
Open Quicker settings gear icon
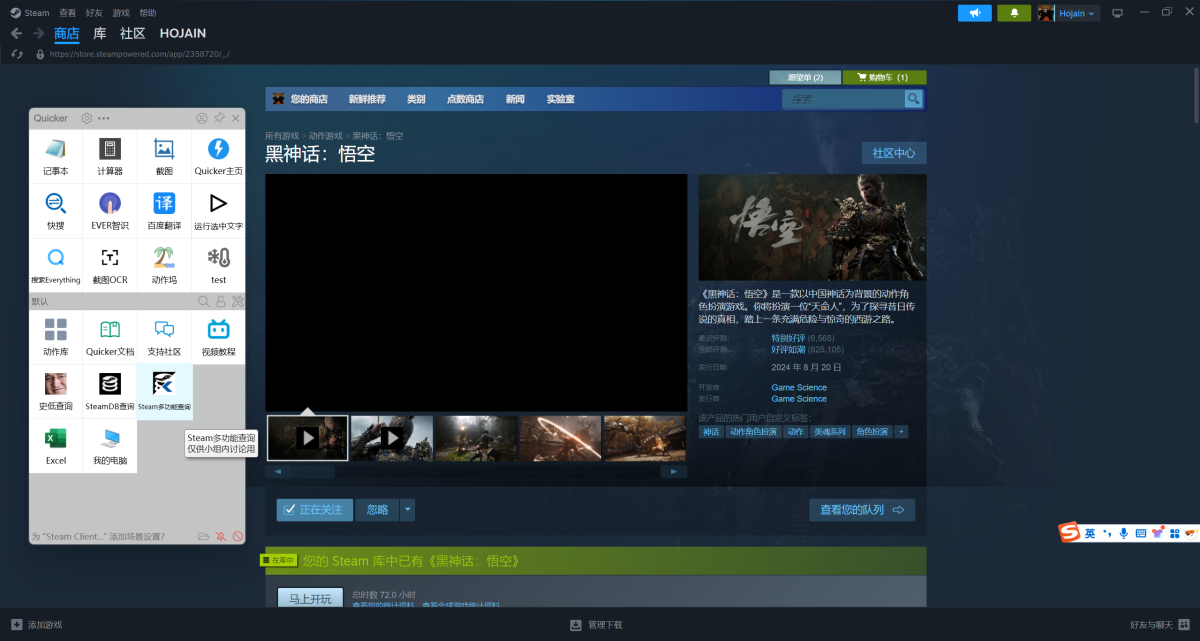click(87, 118)
